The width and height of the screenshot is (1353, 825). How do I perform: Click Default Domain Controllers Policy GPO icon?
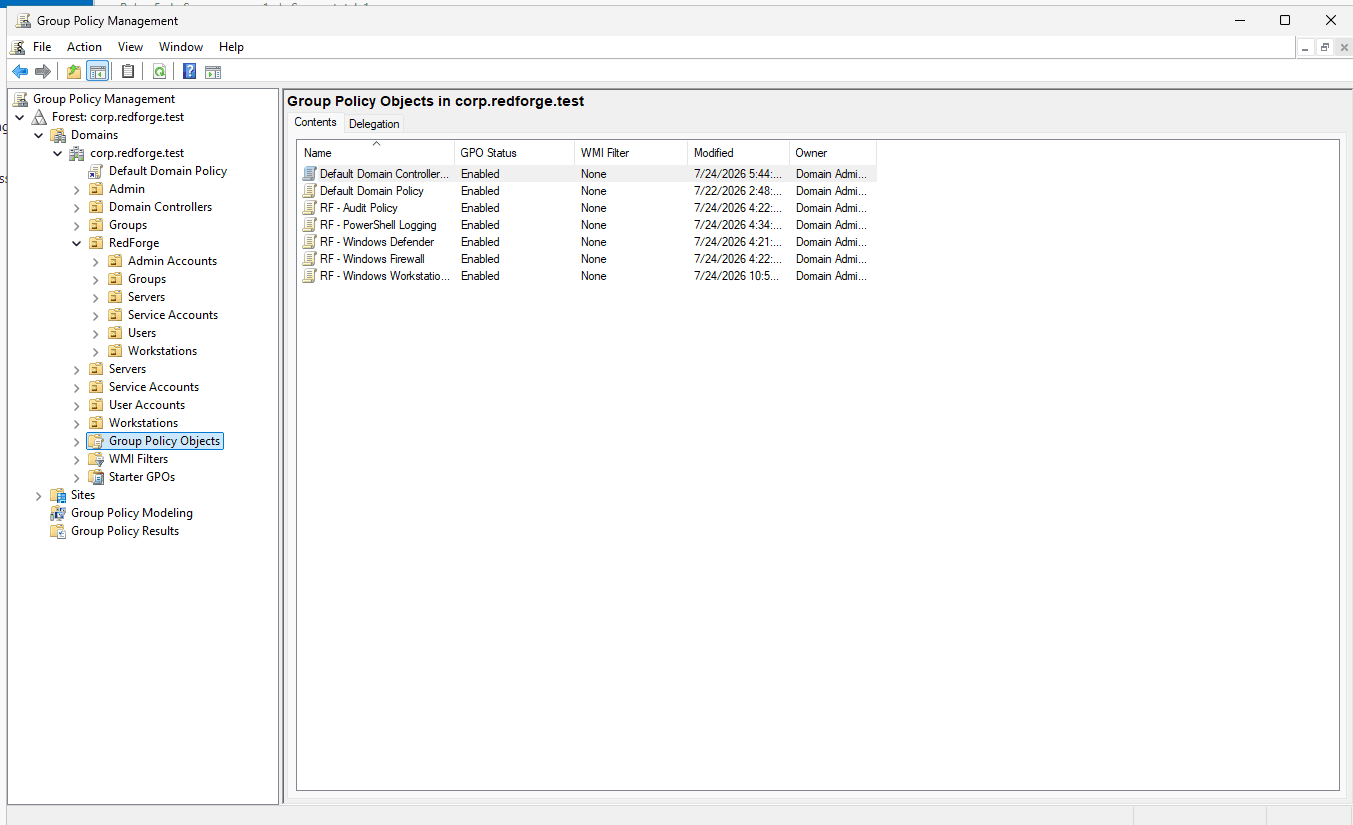tap(310, 174)
